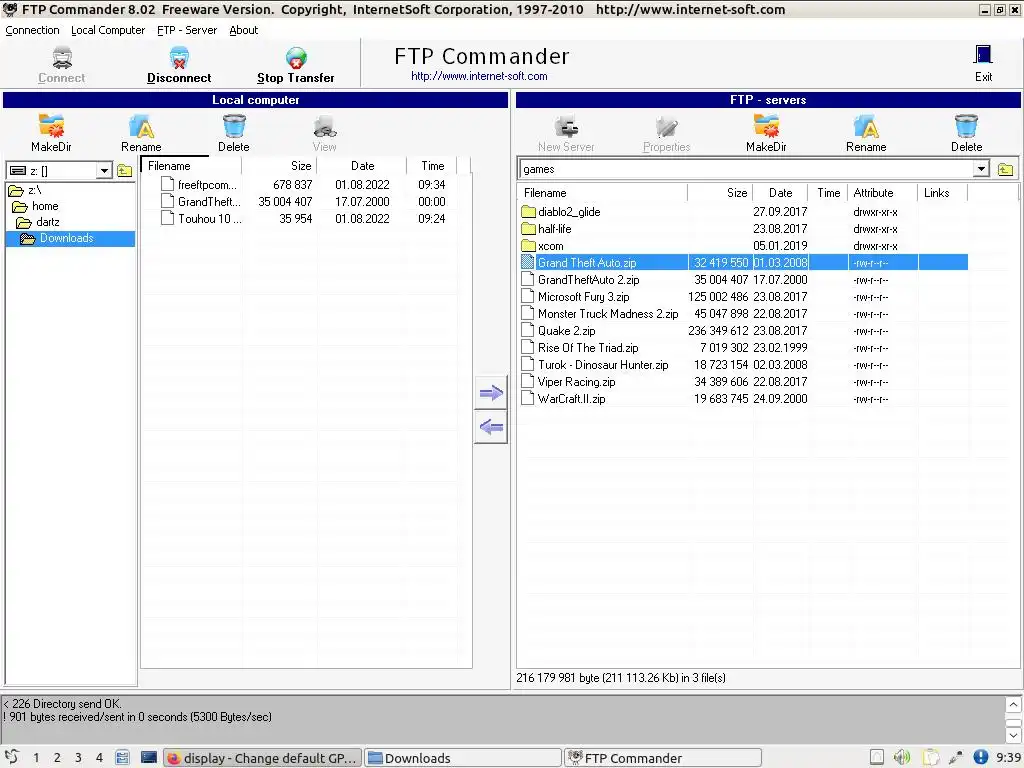
Task: Select local file GrandTheft...
Action: point(209,202)
